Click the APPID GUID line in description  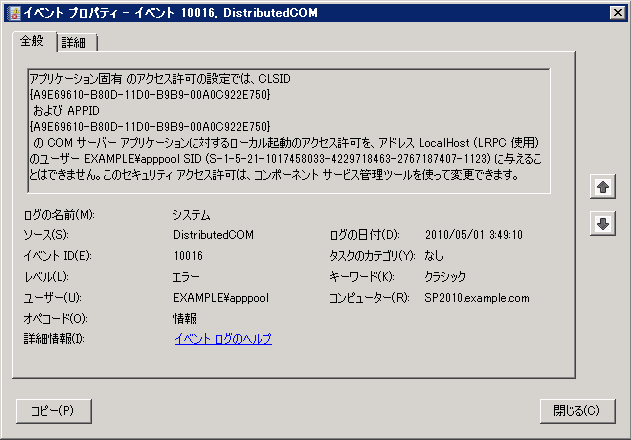tap(150, 127)
